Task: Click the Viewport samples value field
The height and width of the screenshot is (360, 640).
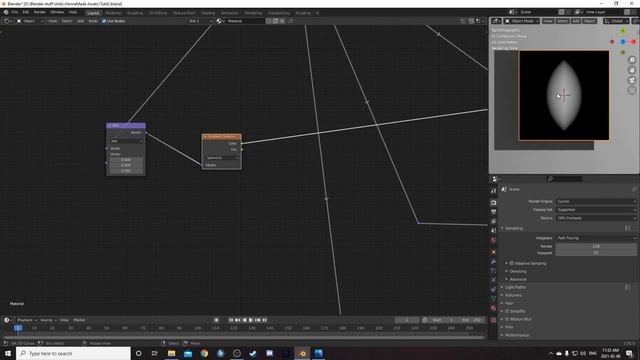Action: 596,253
